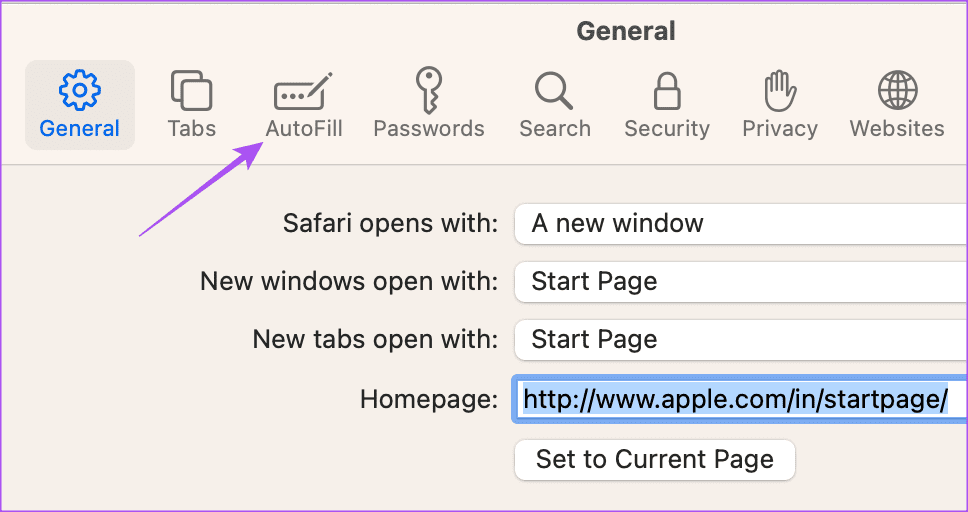
Task: Click the Privacy label text
Action: click(780, 129)
